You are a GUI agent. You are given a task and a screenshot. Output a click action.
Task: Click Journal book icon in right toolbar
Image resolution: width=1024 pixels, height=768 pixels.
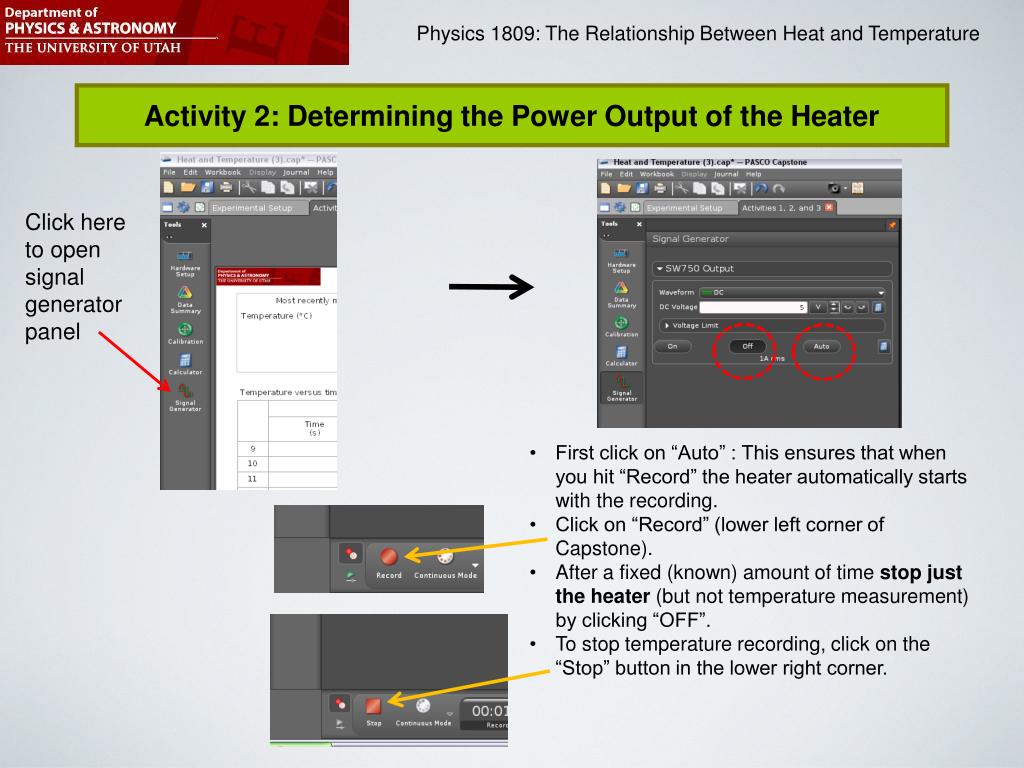(x=857, y=188)
